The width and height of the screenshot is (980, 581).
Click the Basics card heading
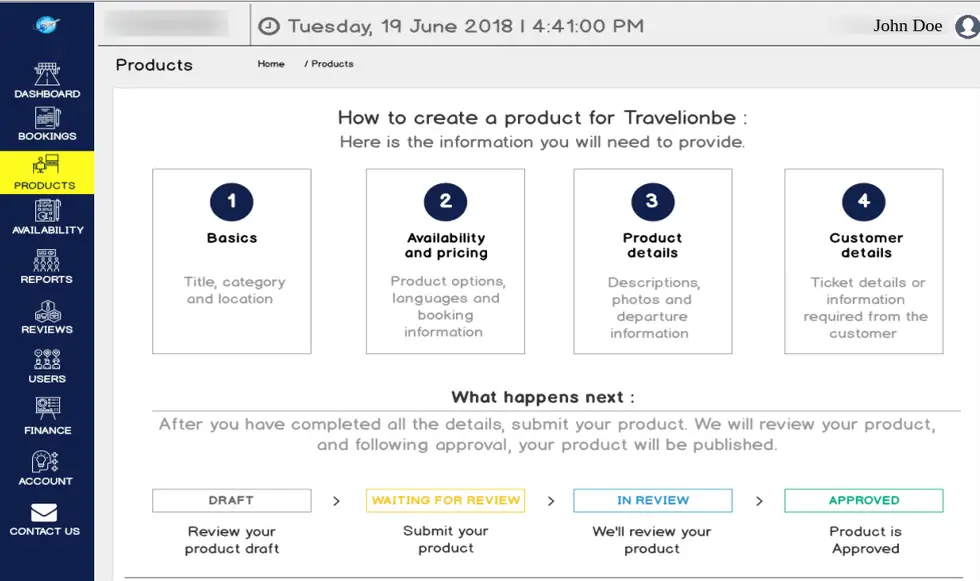click(x=232, y=238)
